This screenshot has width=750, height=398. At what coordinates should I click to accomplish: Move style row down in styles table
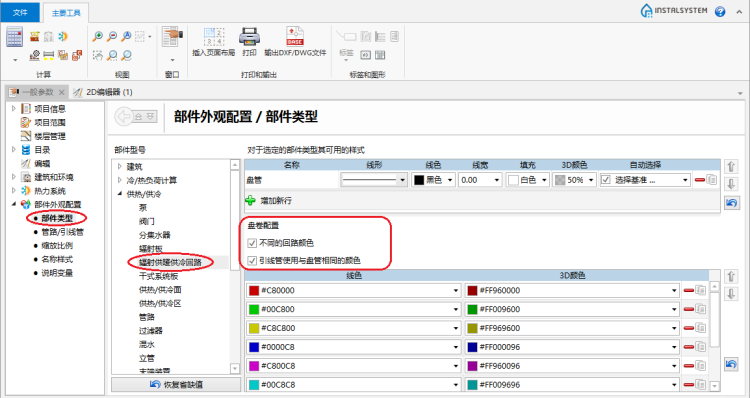click(x=731, y=184)
